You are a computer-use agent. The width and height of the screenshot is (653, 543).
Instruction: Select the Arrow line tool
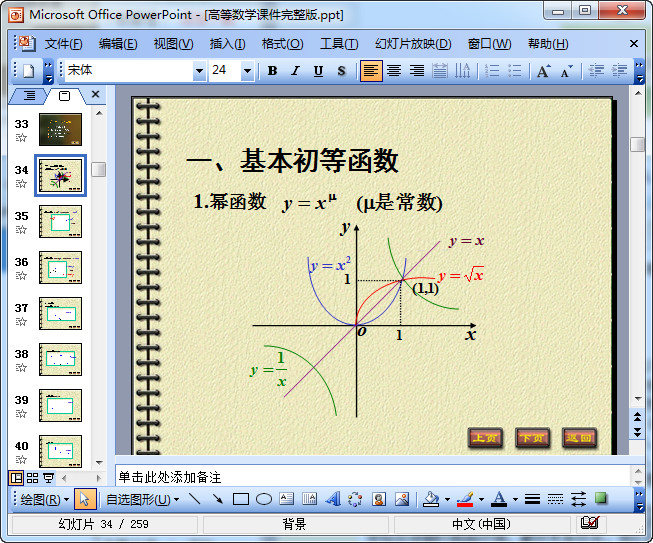[x=217, y=499]
